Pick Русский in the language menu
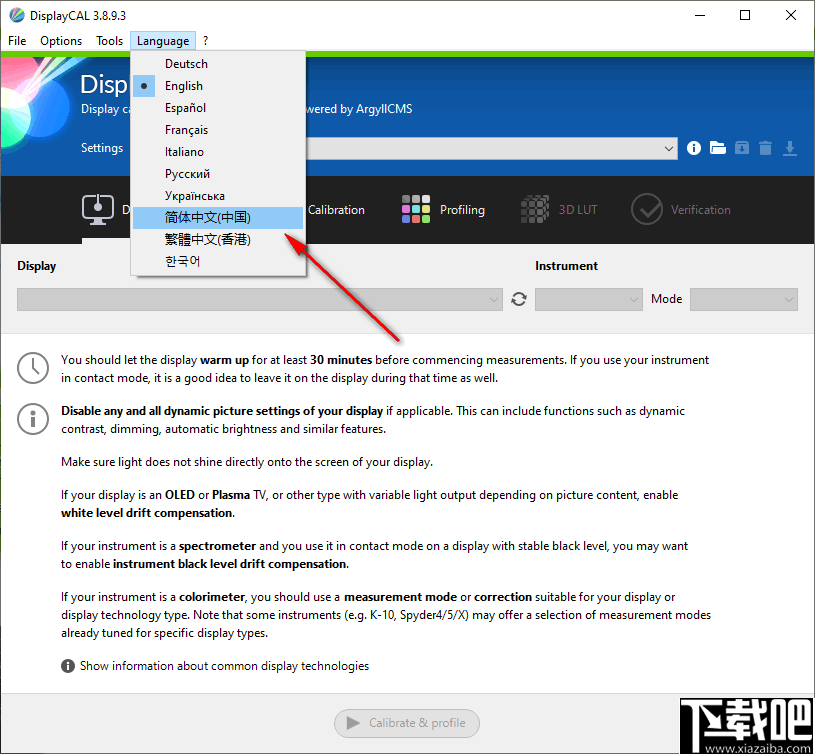Image resolution: width=815 pixels, height=754 pixels. point(218,174)
